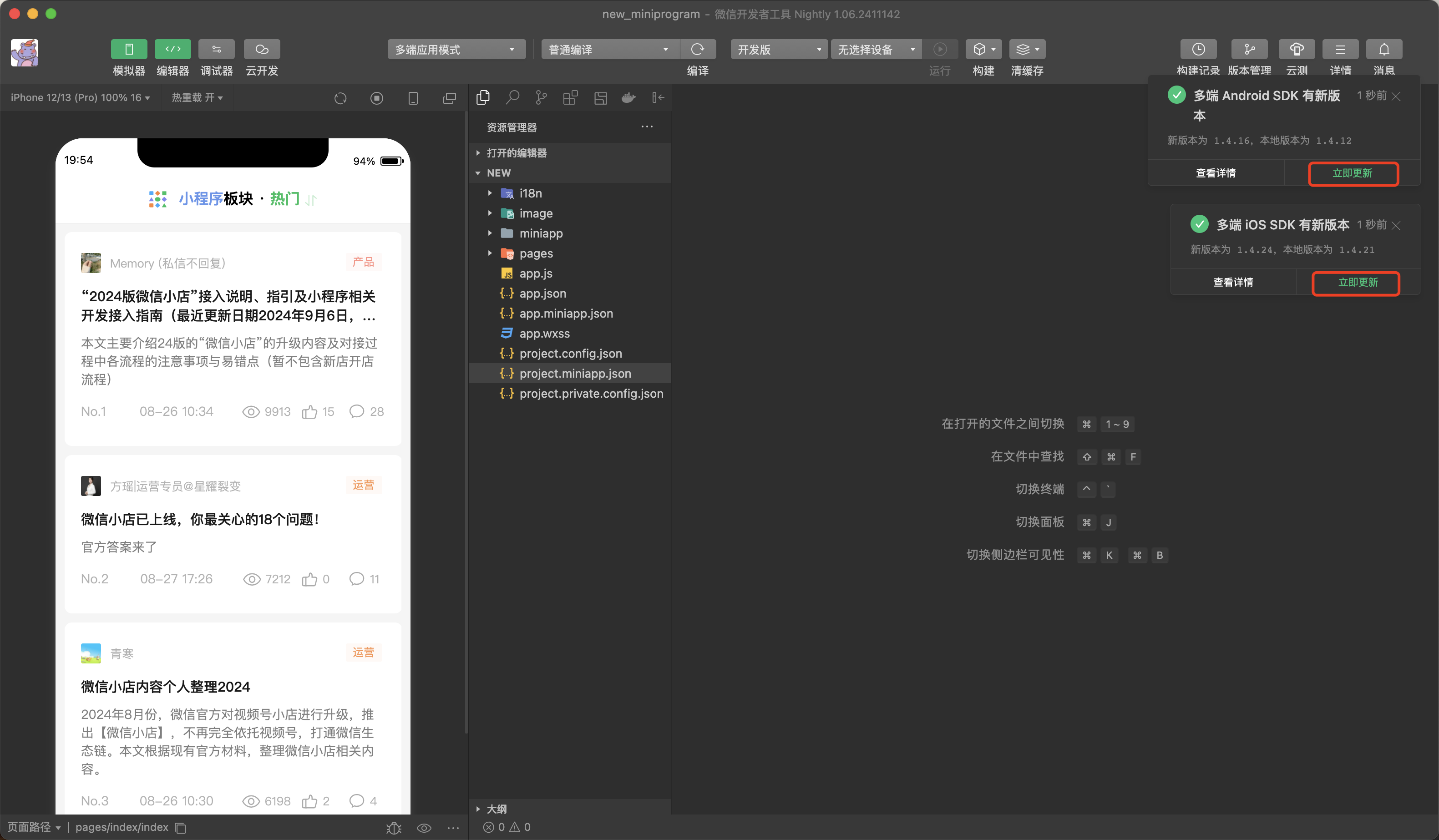
Task: Click the layout panel icon in activity bar
Action: pos(600,98)
